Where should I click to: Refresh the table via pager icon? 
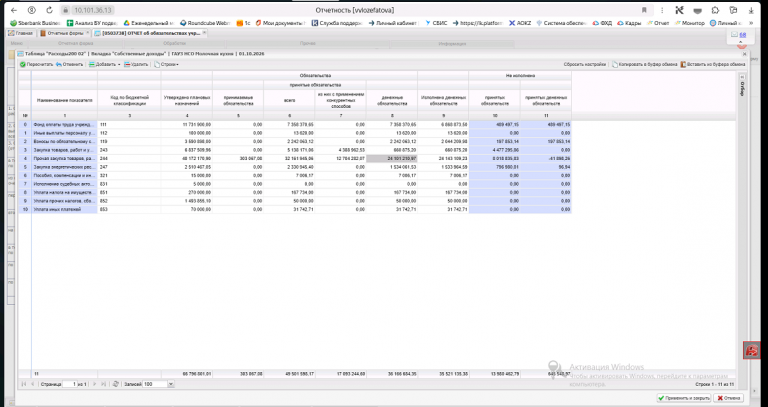pyautogui.click(x=116, y=384)
